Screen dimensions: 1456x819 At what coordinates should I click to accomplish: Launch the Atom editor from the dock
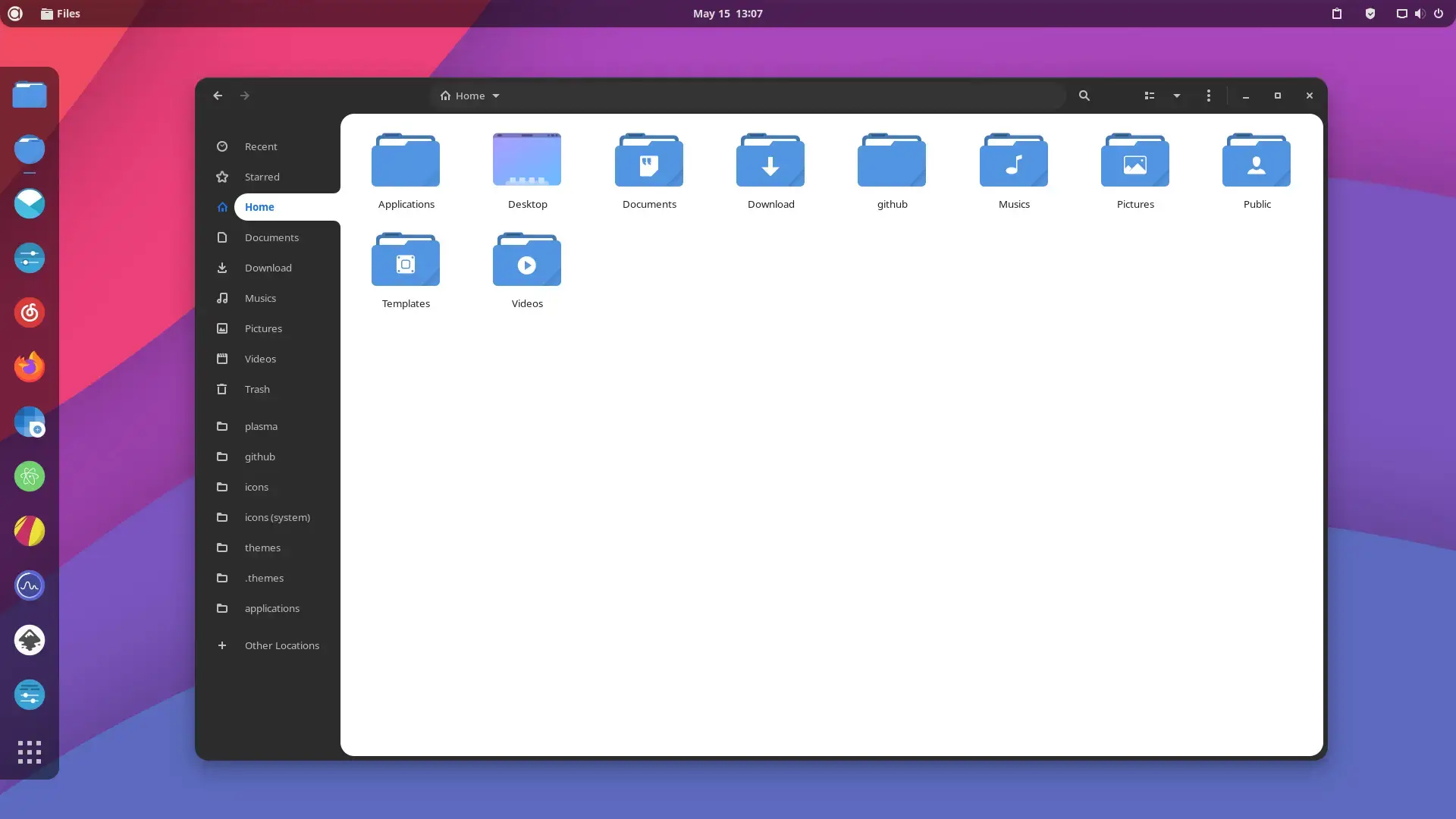coord(30,476)
